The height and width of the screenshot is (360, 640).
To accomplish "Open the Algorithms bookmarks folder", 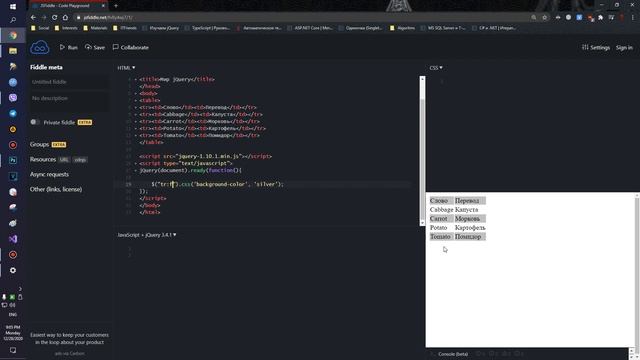I will pos(402,28).
